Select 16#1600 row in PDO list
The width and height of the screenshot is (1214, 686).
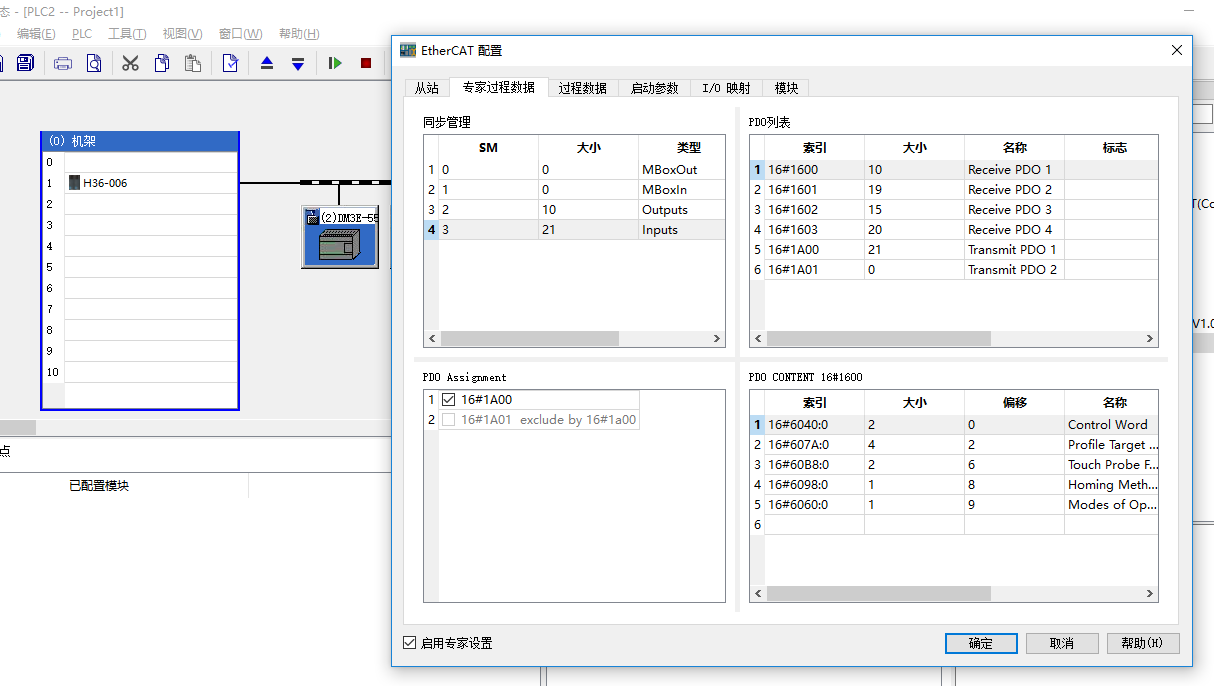[x=954, y=170]
